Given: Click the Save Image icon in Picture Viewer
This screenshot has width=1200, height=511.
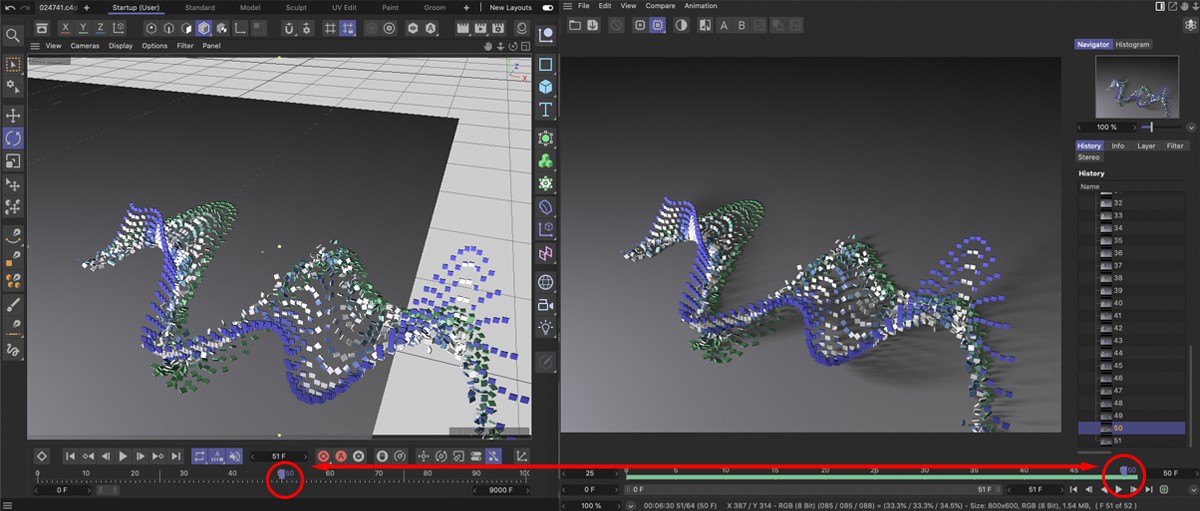Looking at the screenshot, I should pos(592,25).
